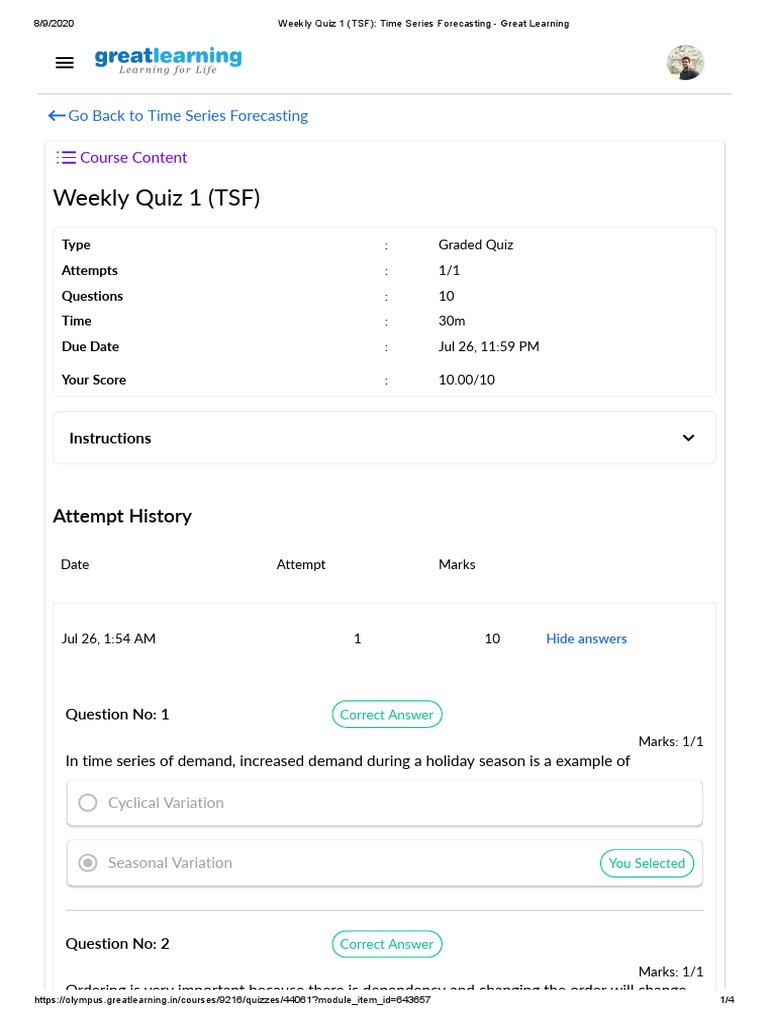Click the Weekly Quiz 1 (TSF) heading
The width and height of the screenshot is (768, 1024).
point(156,198)
